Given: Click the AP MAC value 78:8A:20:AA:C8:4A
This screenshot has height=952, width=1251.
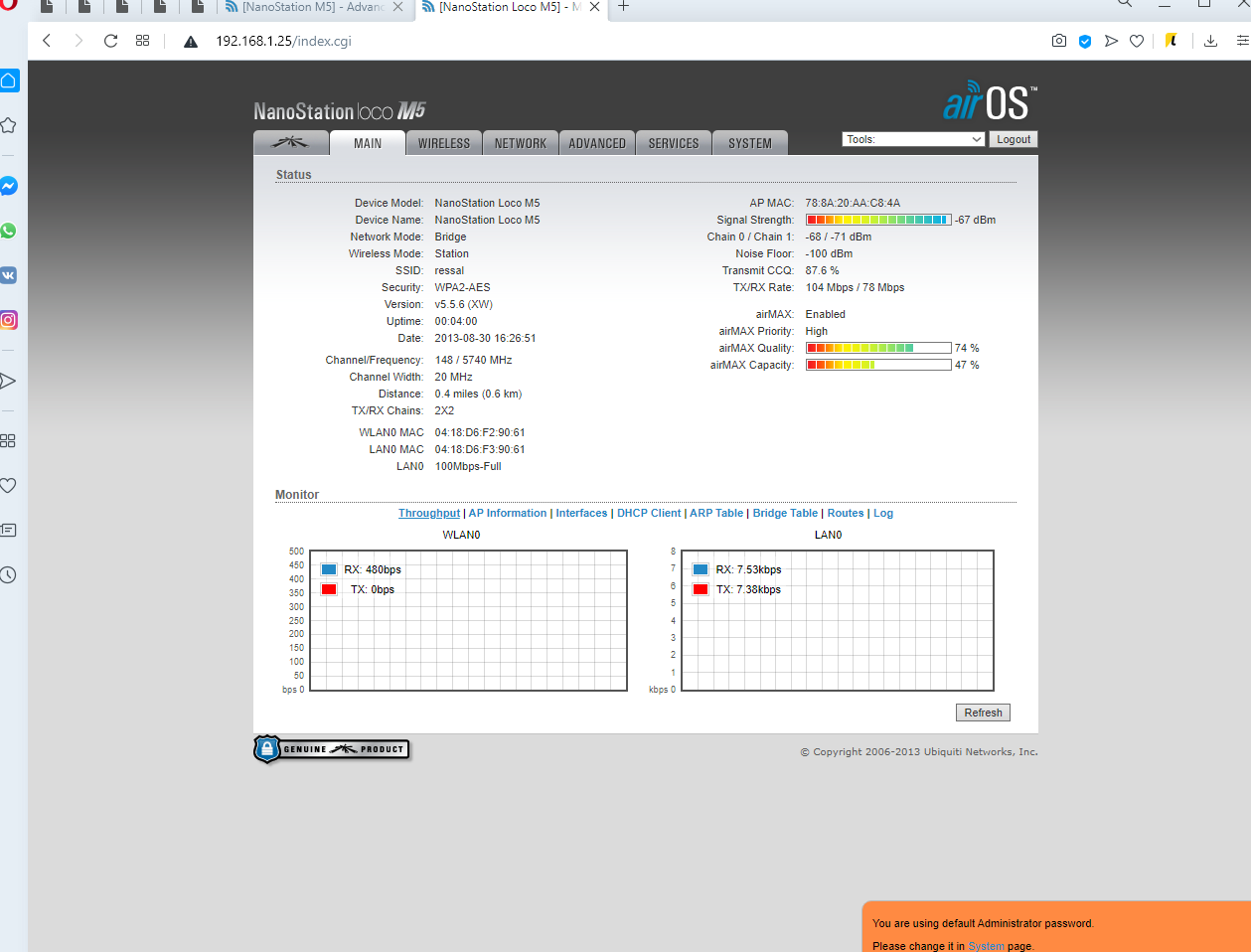Looking at the screenshot, I should pos(853,203).
